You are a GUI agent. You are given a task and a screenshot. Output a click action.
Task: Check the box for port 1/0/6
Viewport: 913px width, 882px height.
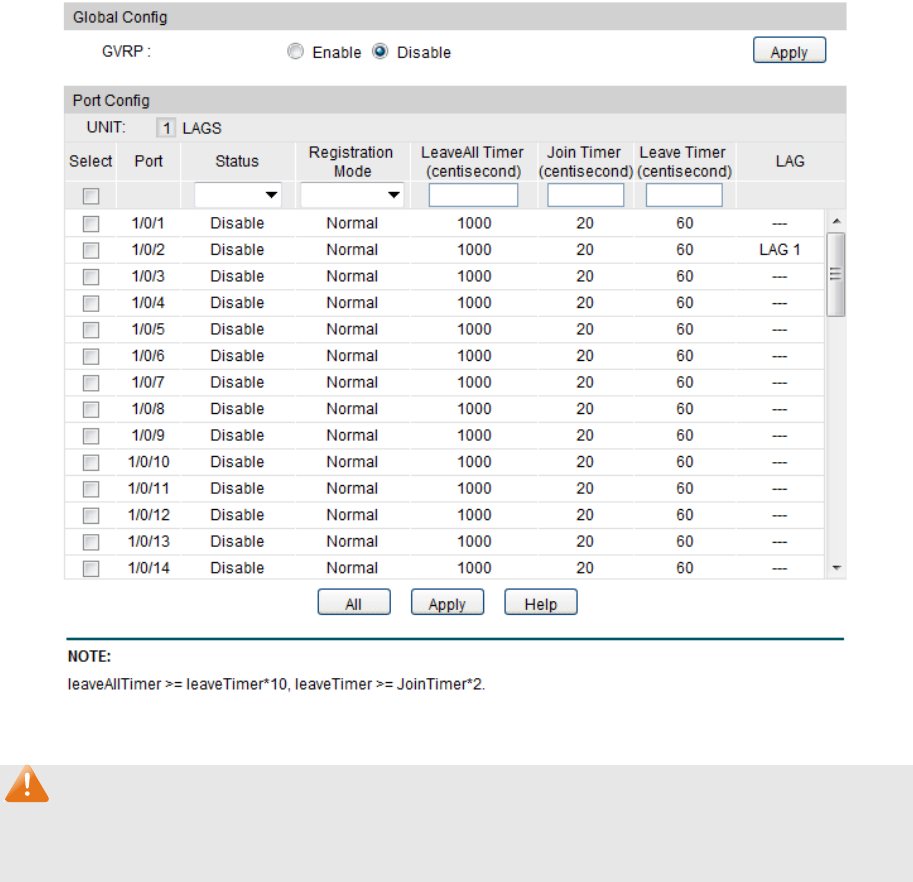coord(91,356)
